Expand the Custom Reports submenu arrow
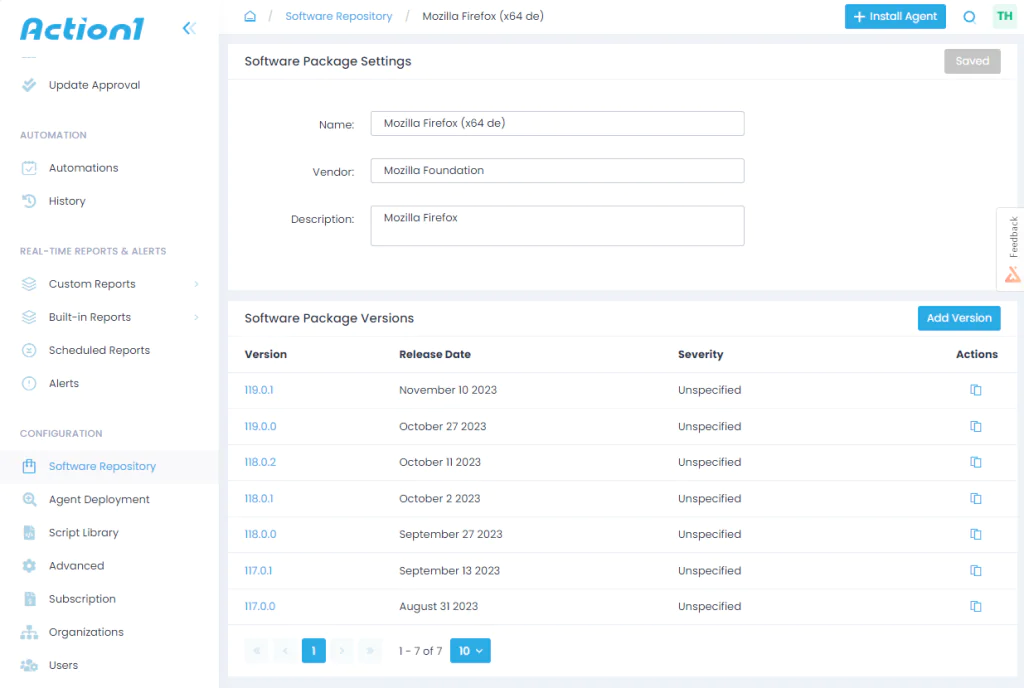 (196, 284)
